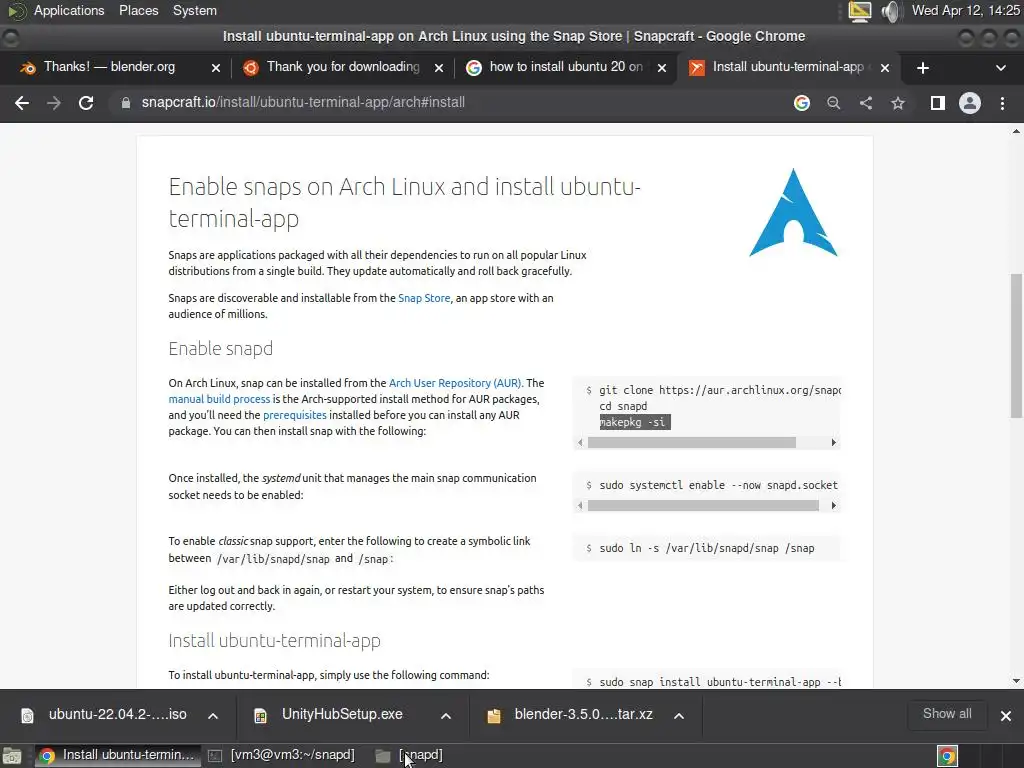Screen dimensions: 1024x768
Task: Bookmark this page with the star
Action: coord(898,103)
